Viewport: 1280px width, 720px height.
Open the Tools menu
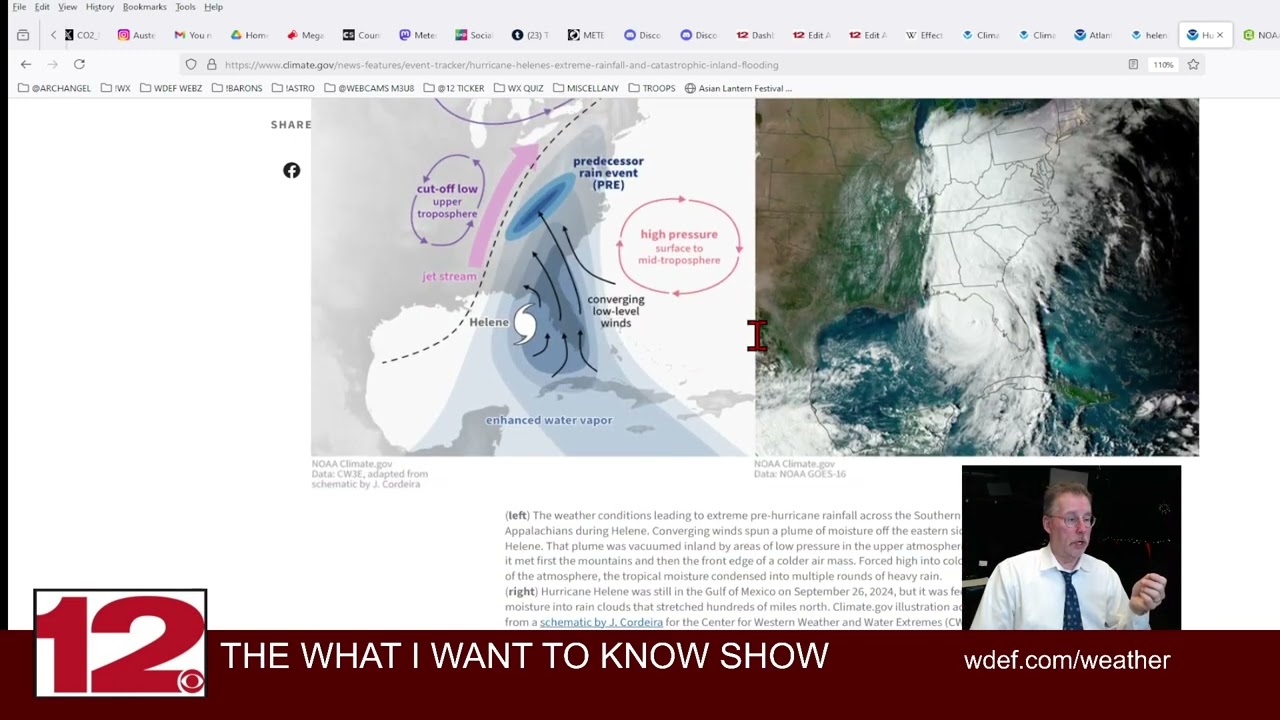(x=185, y=7)
